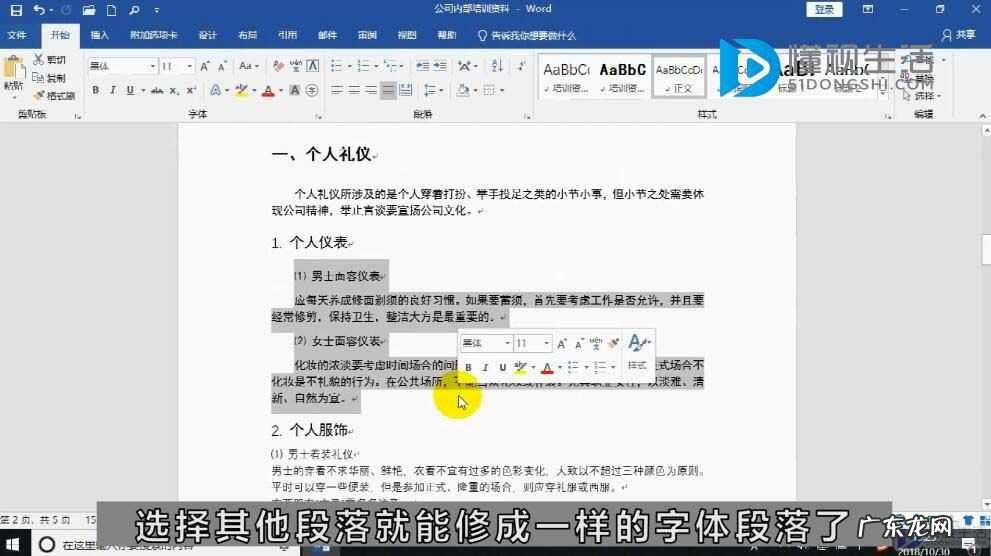Open the mini toolbar Styles (样式) button
Viewport: 991px width, 556px height.
pyautogui.click(x=637, y=352)
